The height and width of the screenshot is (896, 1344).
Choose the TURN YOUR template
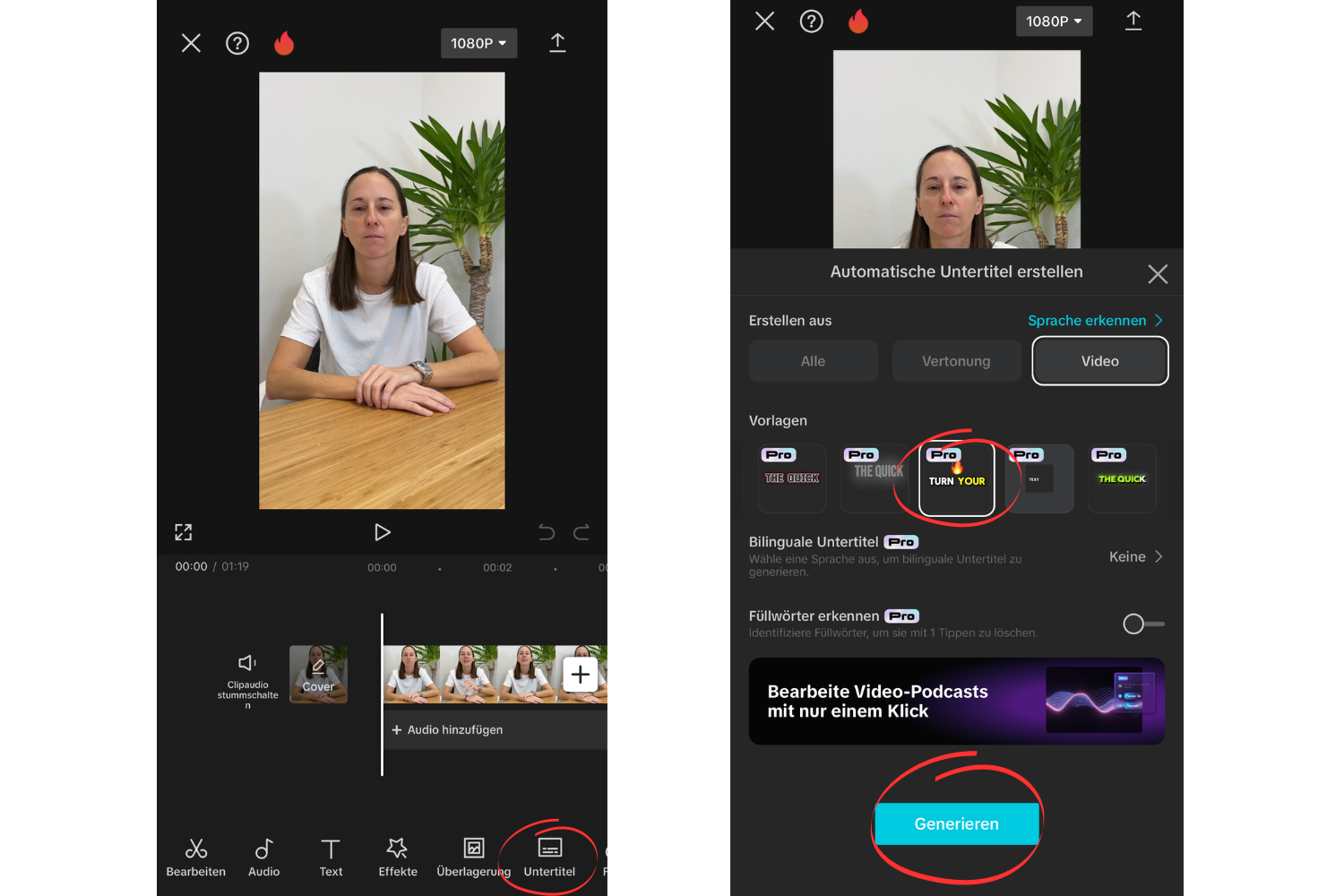(x=957, y=480)
